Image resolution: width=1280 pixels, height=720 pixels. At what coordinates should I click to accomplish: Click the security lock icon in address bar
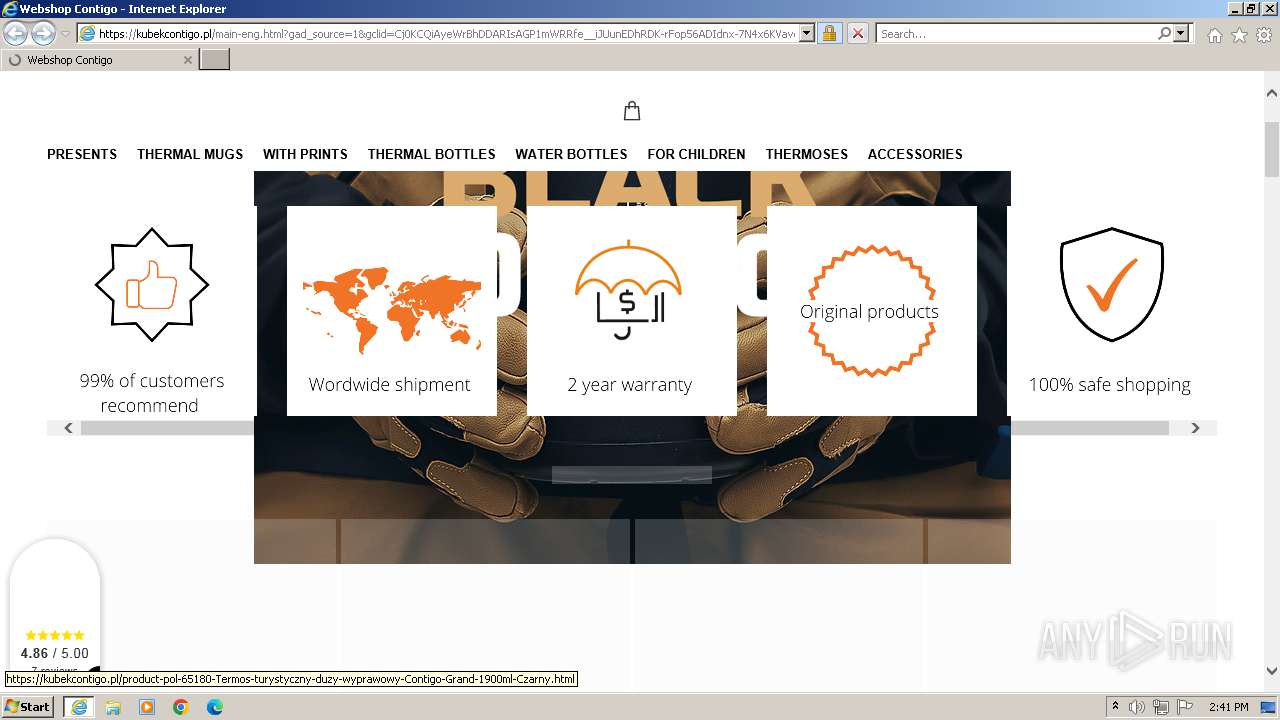(829, 33)
